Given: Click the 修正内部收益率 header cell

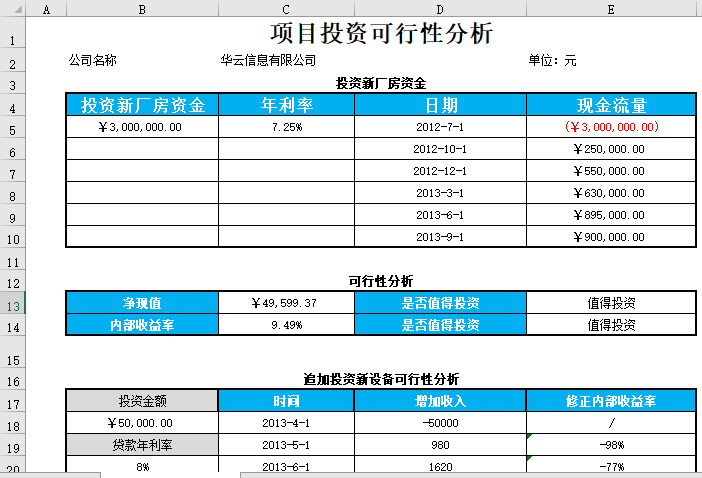Looking at the screenshot, I should point(610,401).
